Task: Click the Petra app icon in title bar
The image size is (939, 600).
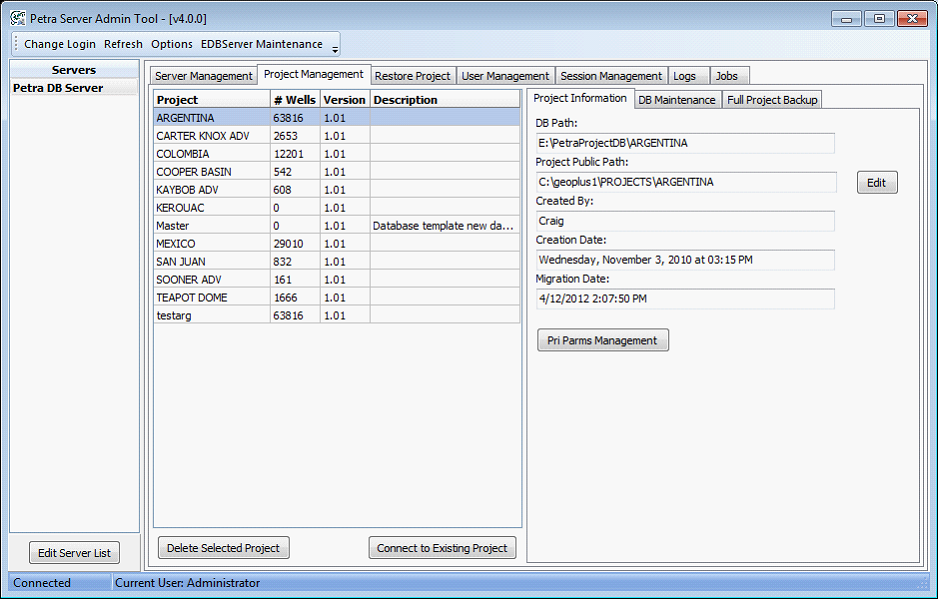Action: 17,18
